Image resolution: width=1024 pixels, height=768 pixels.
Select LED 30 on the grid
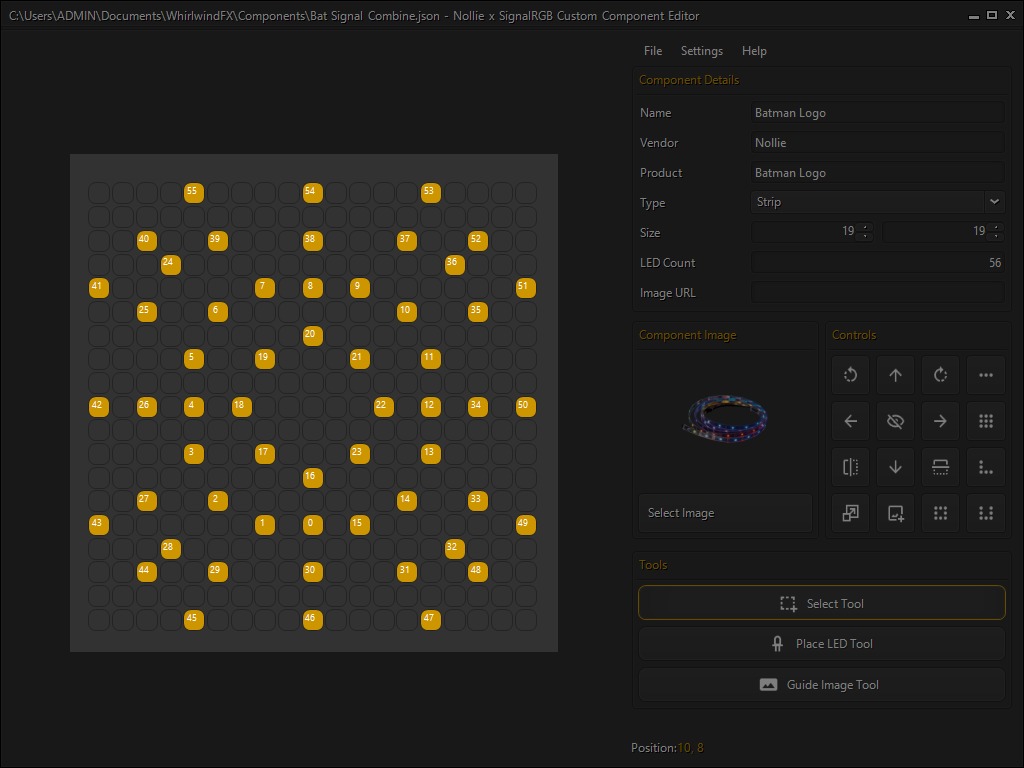click(x=312, y=571)
